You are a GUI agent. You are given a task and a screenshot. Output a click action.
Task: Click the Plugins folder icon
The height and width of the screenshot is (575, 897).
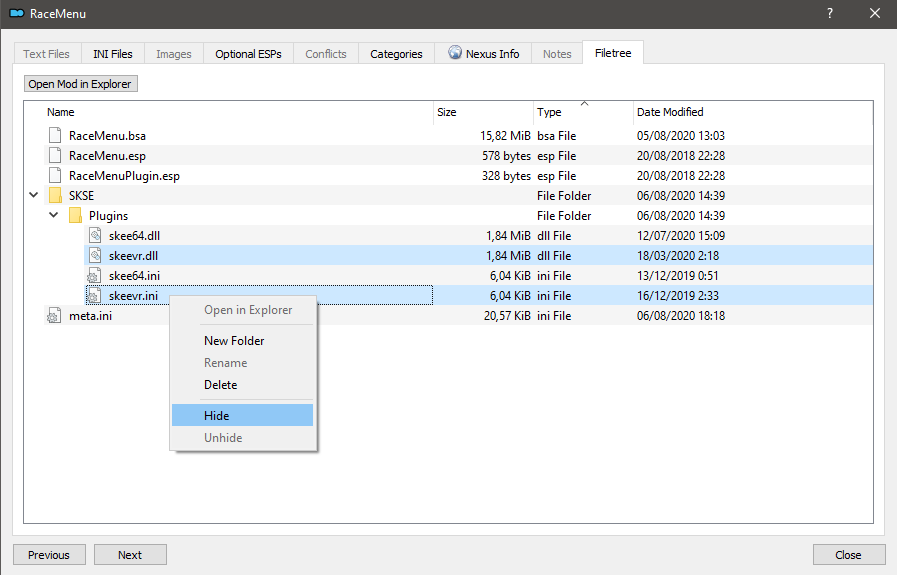coord(75,216)
